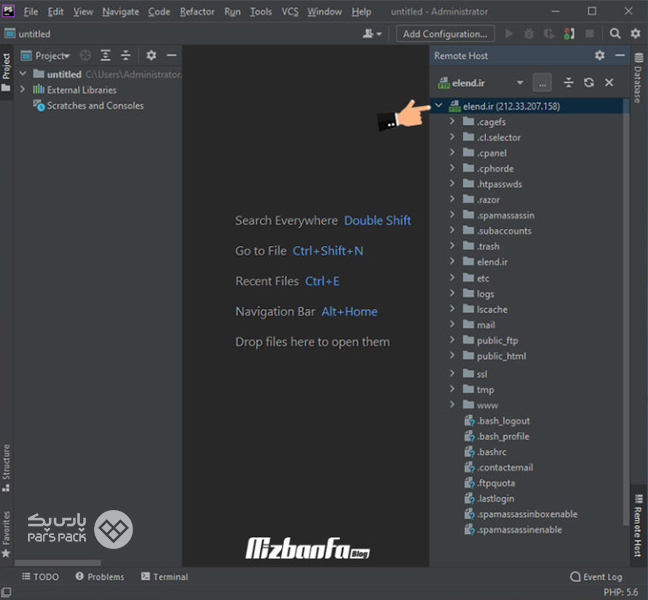The height and width of the screenshot is (600, 648).
Task: Expand the .cagefs folder
Action: coord(452,121)
